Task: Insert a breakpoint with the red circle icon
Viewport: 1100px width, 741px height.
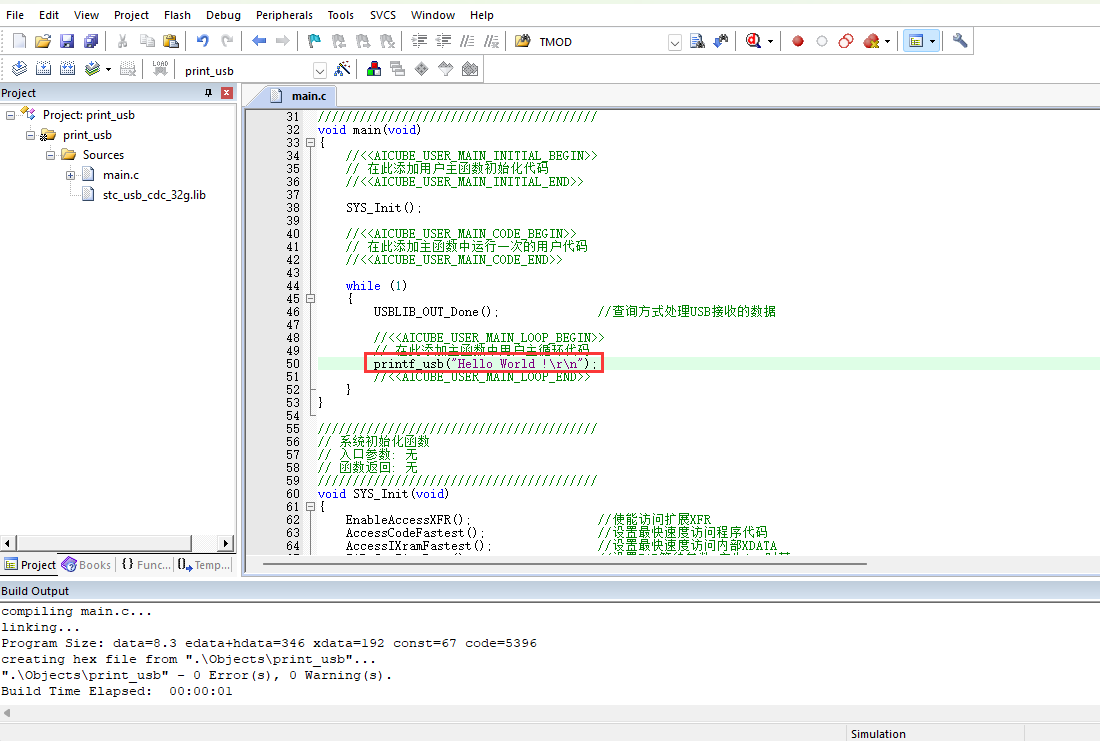Action: click(798, 41)
